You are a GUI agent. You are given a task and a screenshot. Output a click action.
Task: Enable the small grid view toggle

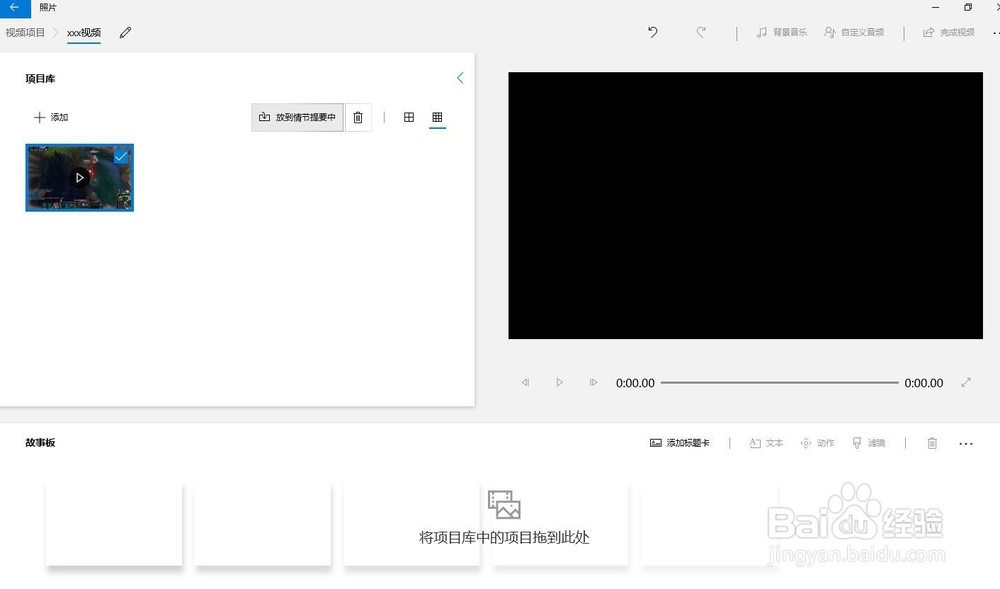click(x=437, y=117)
